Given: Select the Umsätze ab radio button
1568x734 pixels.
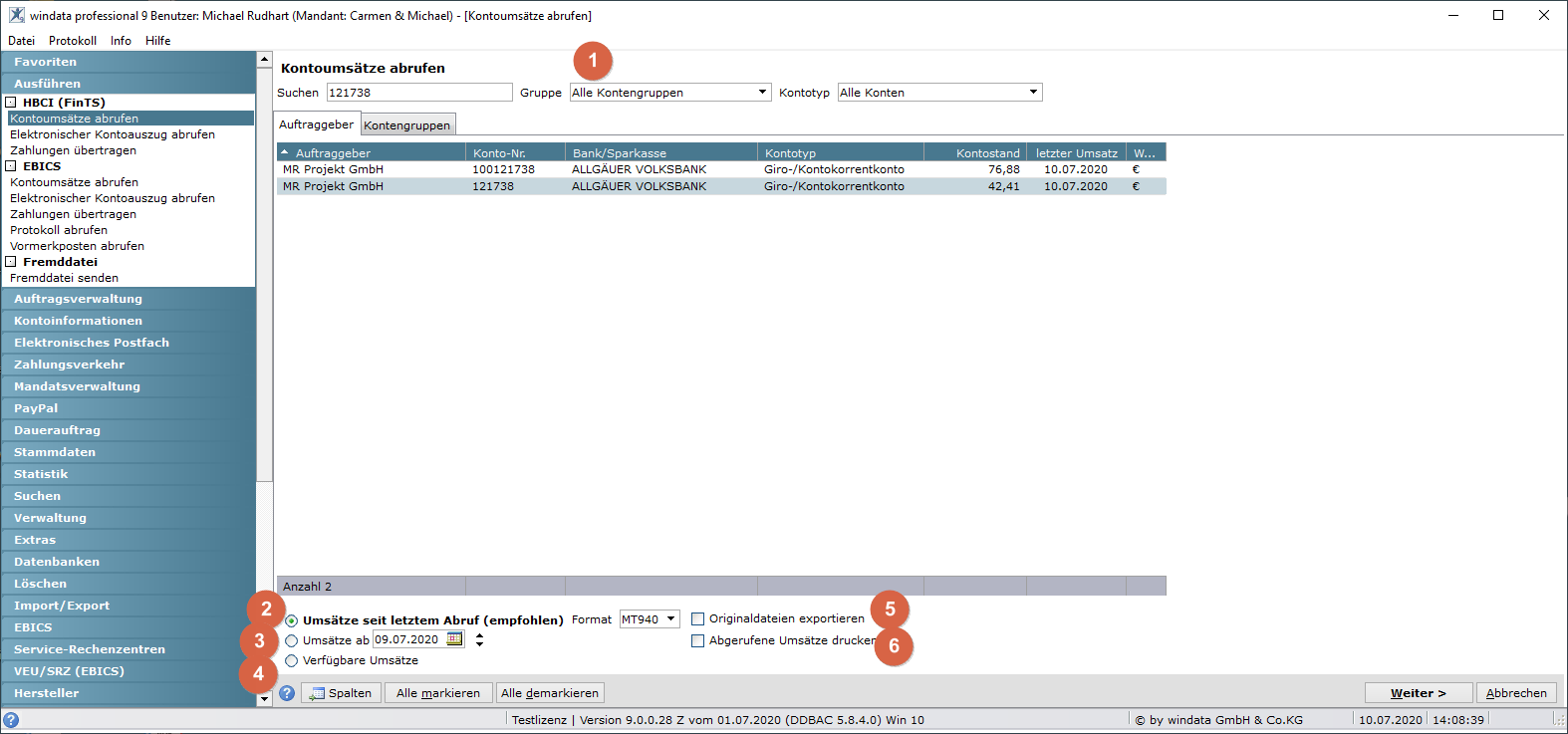Looking at the screenshot, I should click(291, 640).
